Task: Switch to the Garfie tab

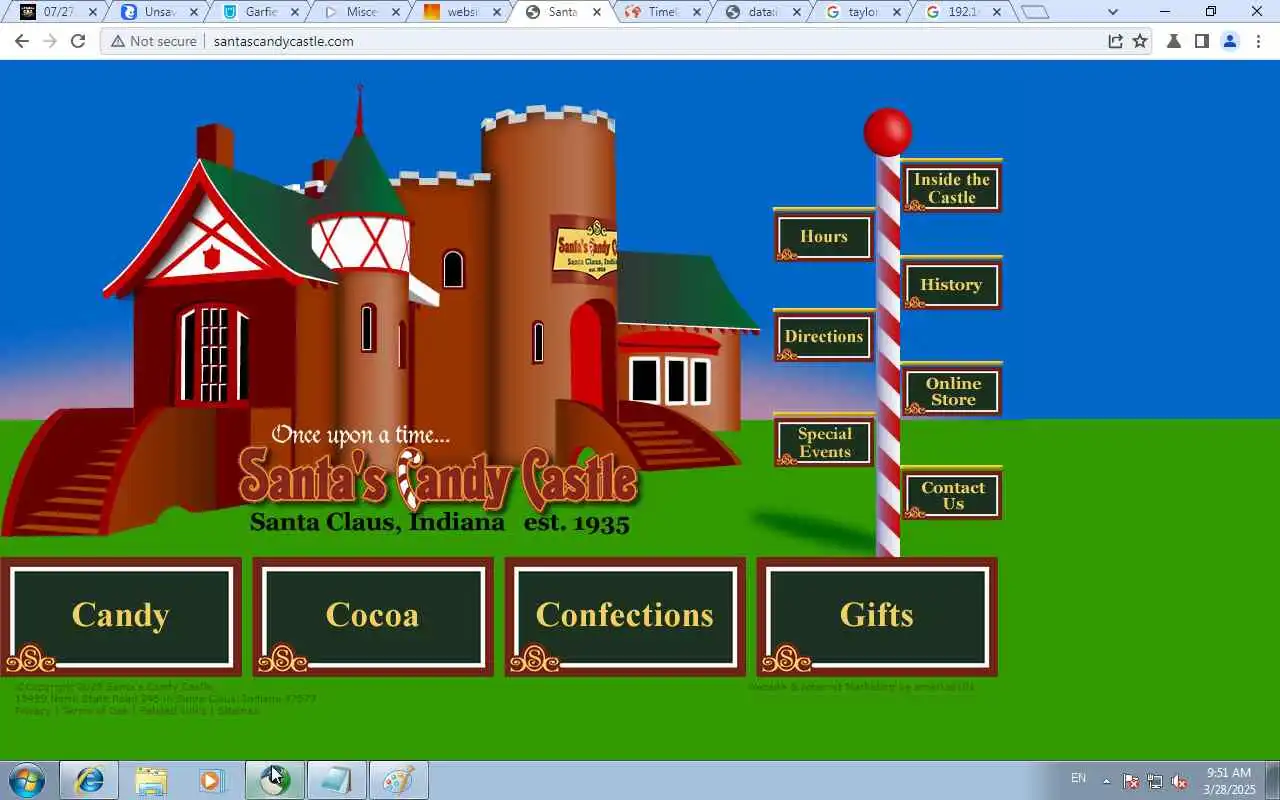Action: pyautogui.click(x=260, y=12)
